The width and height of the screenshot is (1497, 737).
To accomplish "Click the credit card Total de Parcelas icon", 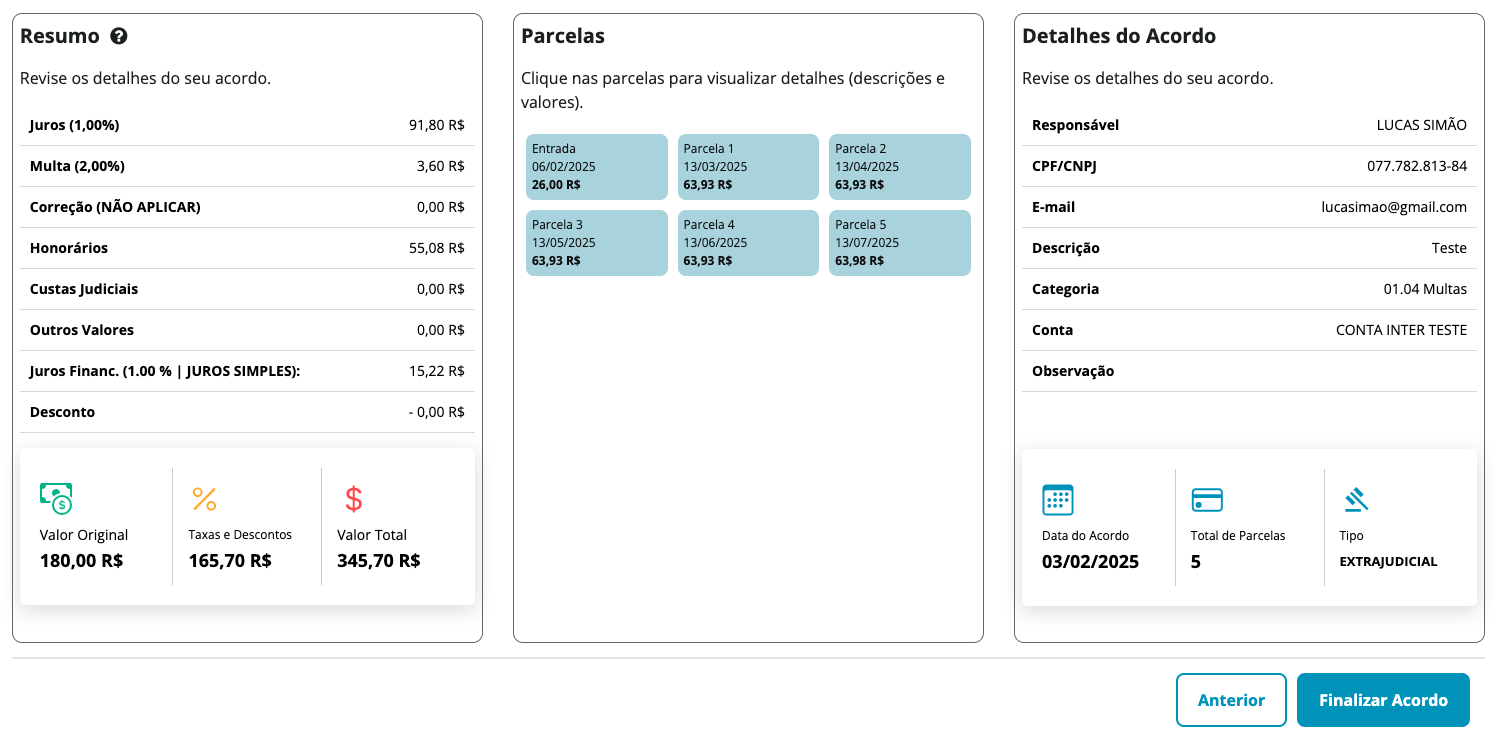I will [x=1207, y=499].
